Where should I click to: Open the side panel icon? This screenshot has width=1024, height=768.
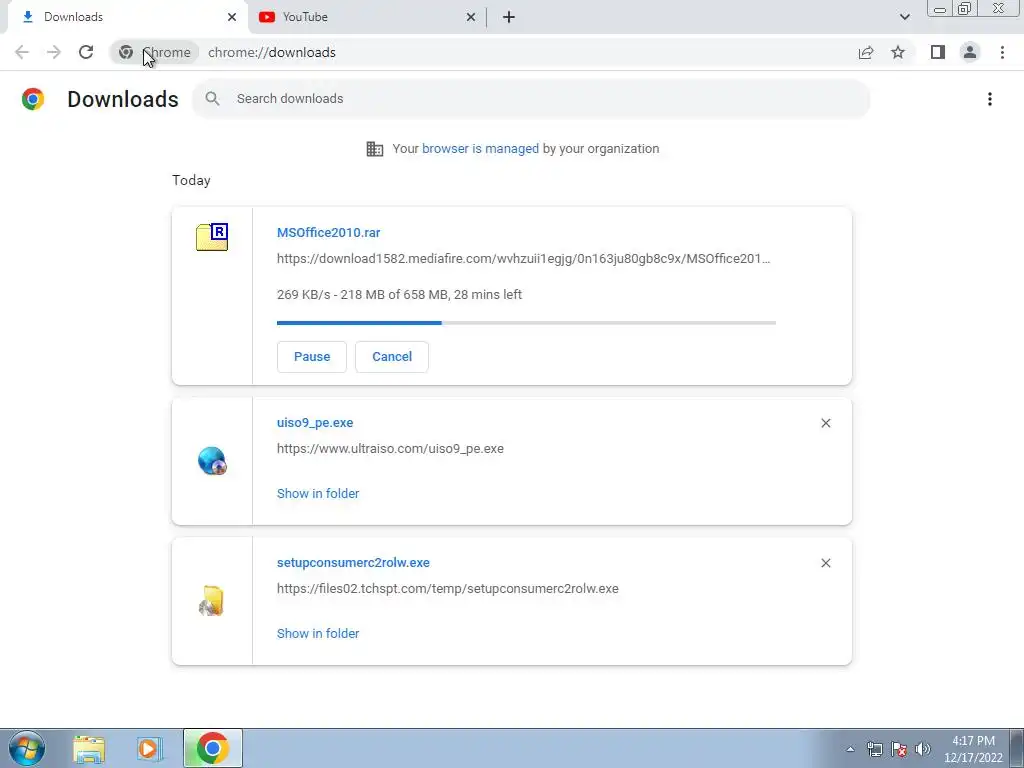click(x=938, y=52)
